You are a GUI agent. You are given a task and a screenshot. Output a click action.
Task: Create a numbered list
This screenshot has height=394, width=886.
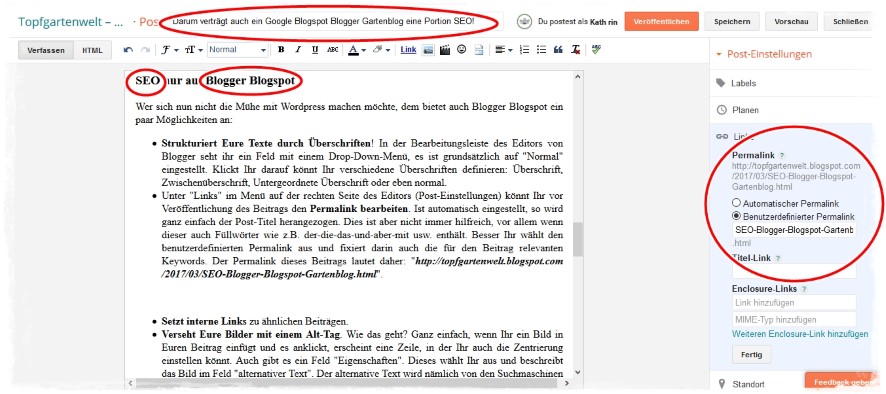[x=524, y=50]
